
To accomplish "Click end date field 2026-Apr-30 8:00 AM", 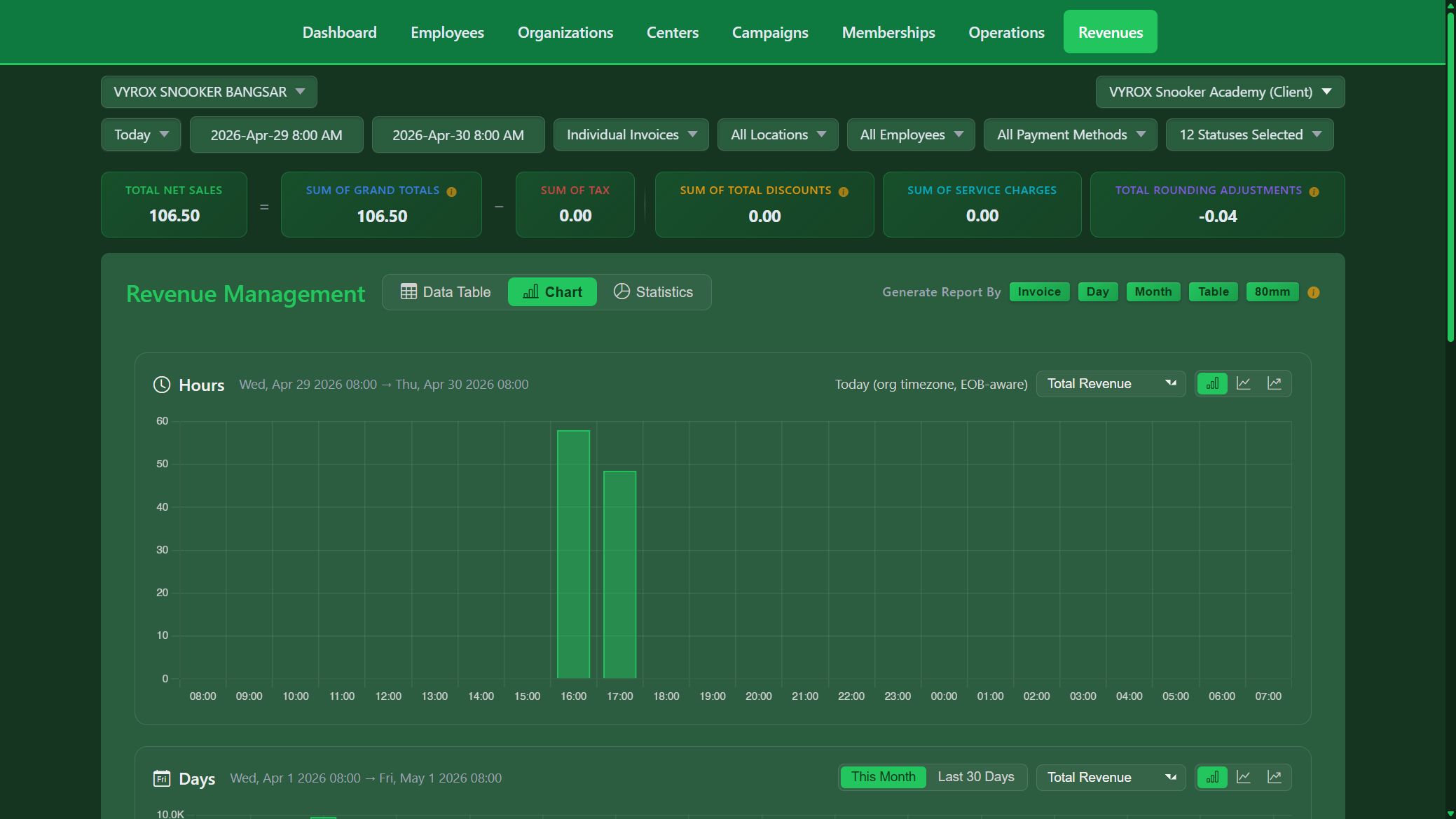I will pyautogui.click(x=458, y=135).
